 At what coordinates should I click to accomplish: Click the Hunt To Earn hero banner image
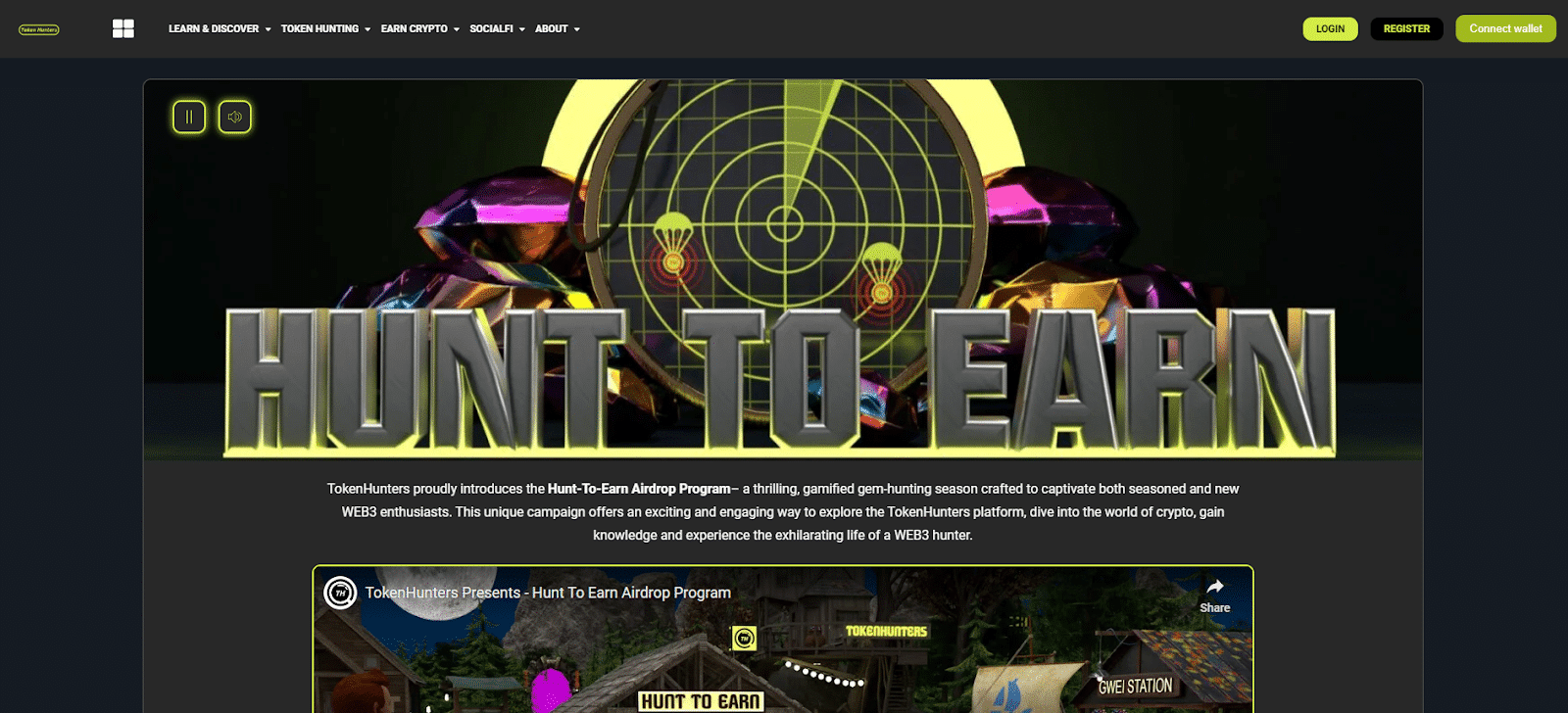tap(783, 269)
